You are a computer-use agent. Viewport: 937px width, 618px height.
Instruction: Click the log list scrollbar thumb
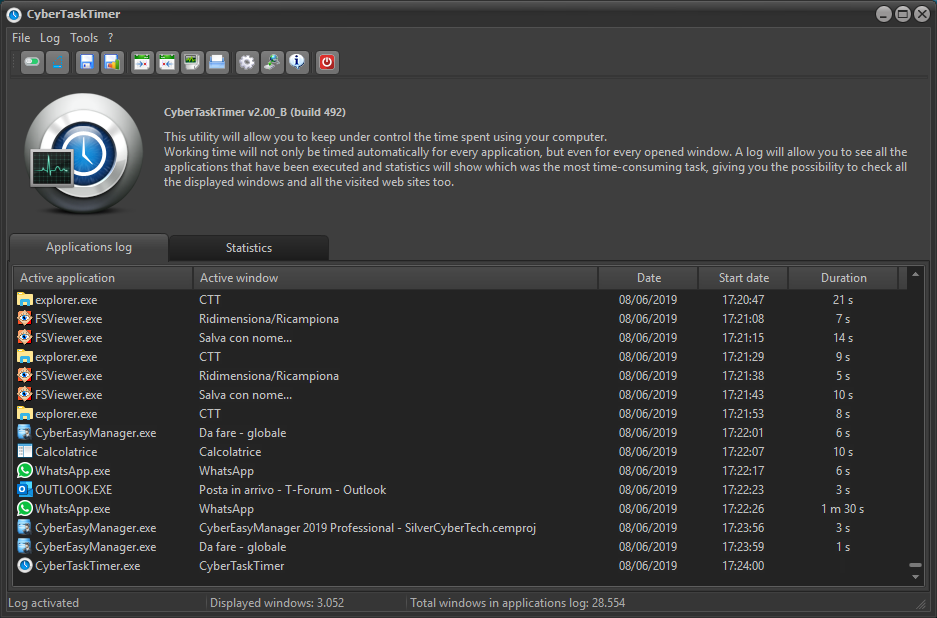(x=915, y=565)
